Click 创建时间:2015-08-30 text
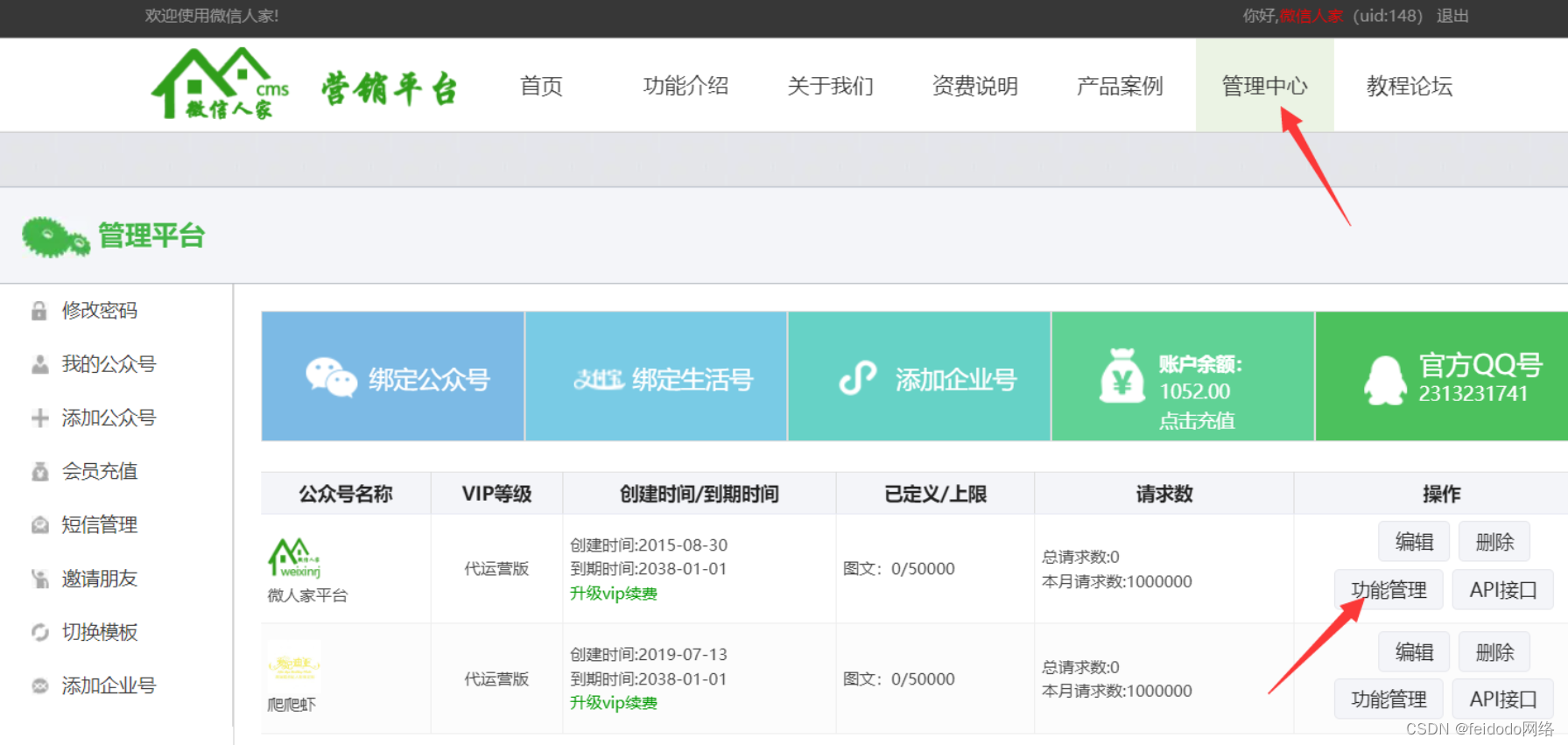This screenshot has height=745, width=1568. click(x=649, y=545)
